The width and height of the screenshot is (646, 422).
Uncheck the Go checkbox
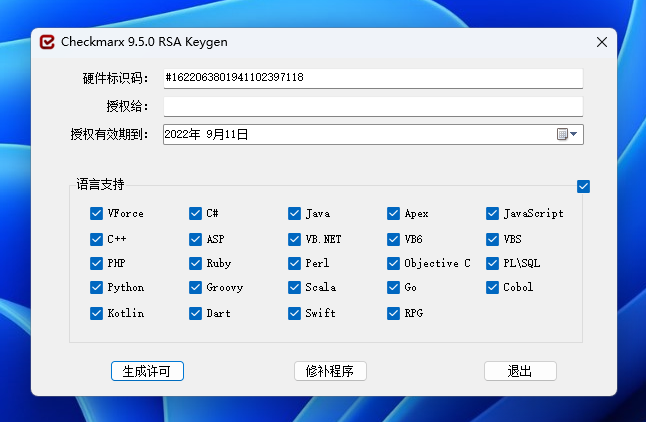393,287
